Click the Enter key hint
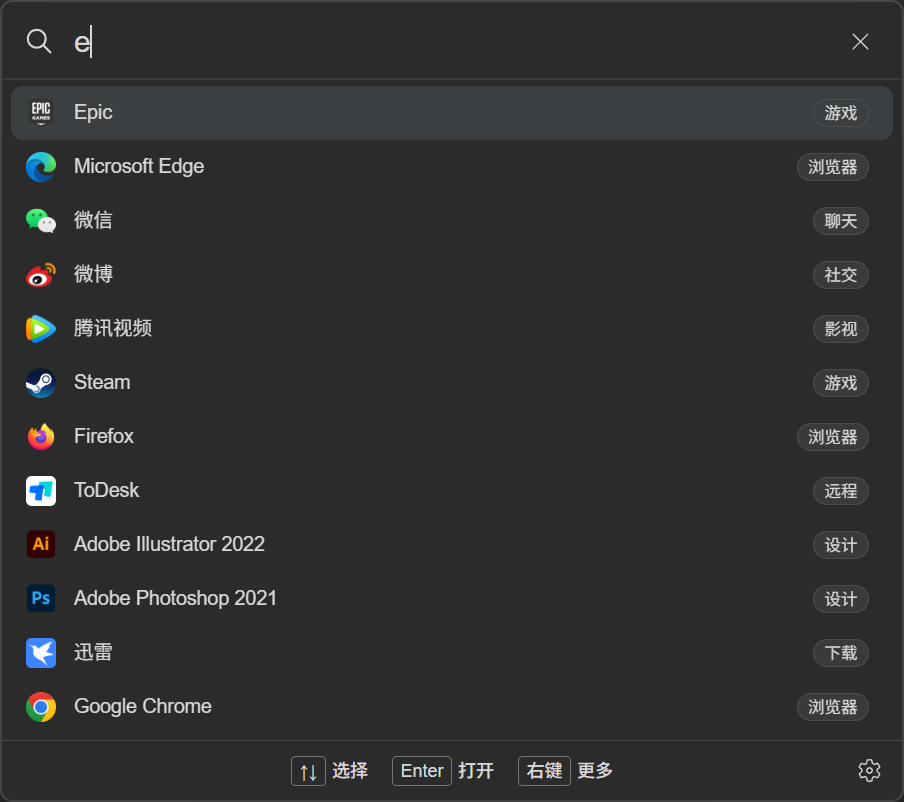This screenshot has width=904, height=802. coord(422,771)
